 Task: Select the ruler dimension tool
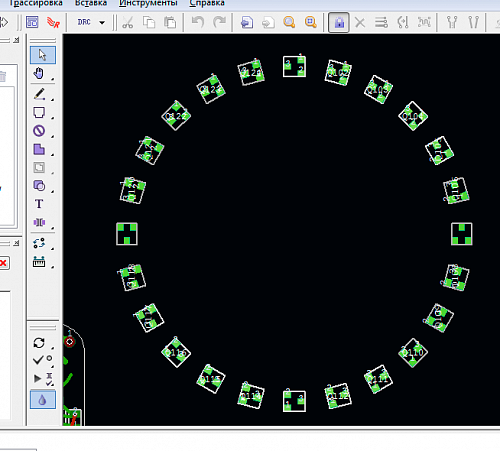(x=39, y=262)
